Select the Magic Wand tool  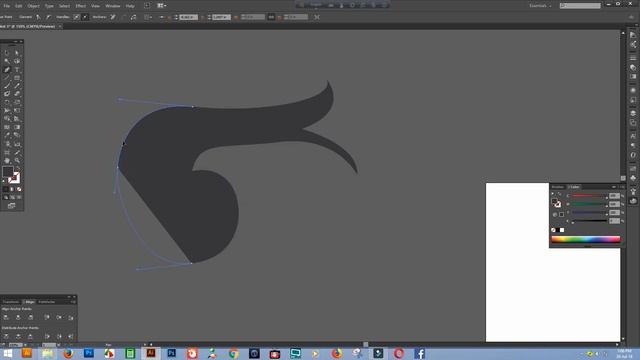tap(7, 61)
